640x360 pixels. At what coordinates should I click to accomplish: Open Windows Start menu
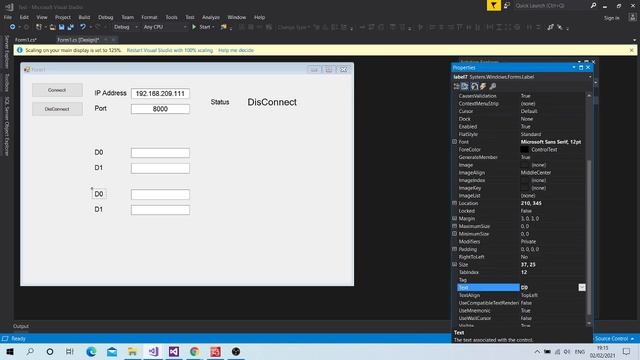point(10,351)
